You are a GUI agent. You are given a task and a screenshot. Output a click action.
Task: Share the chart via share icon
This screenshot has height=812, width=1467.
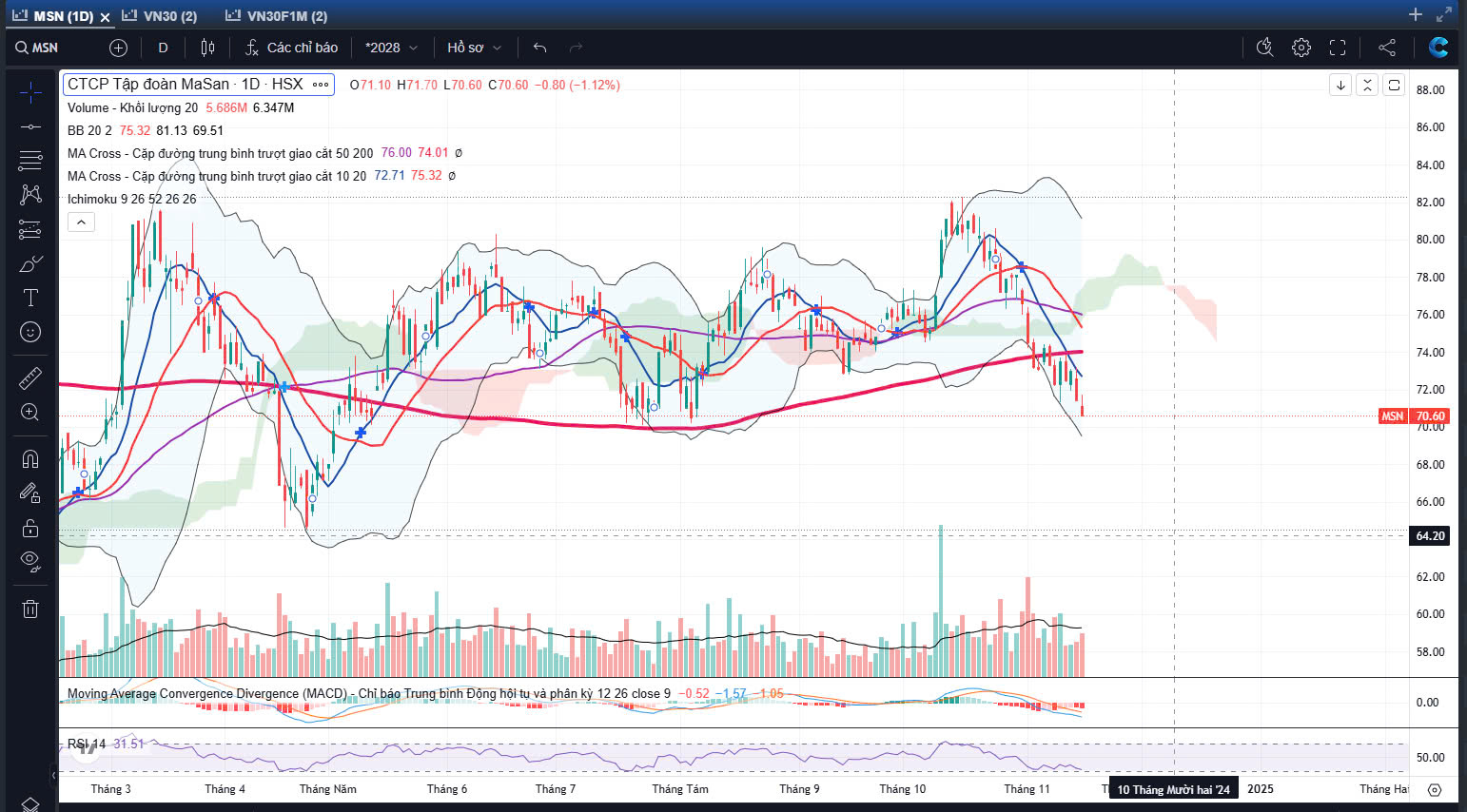tap(1387, 48)
